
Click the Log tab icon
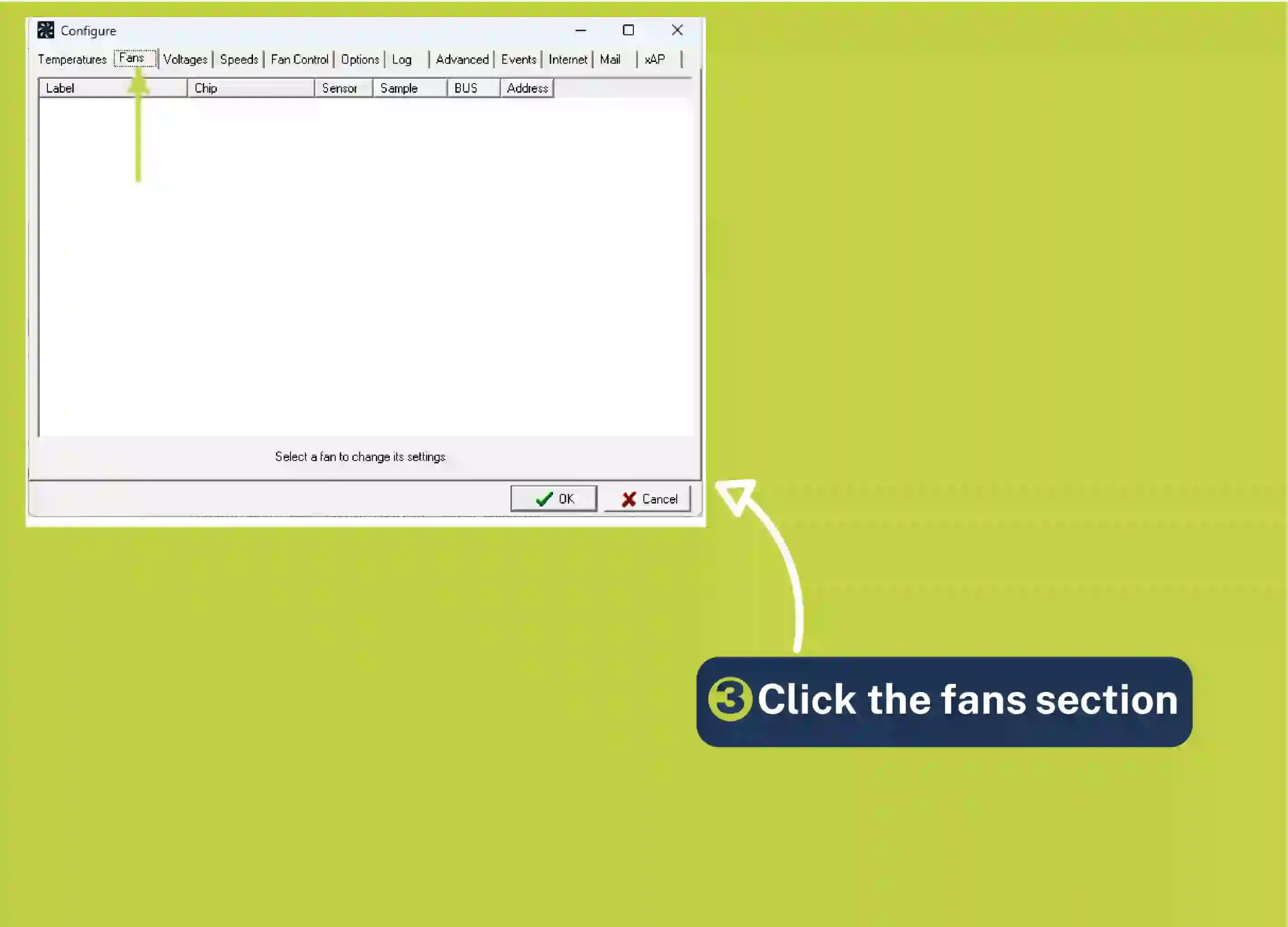click(x=402, y=59)
